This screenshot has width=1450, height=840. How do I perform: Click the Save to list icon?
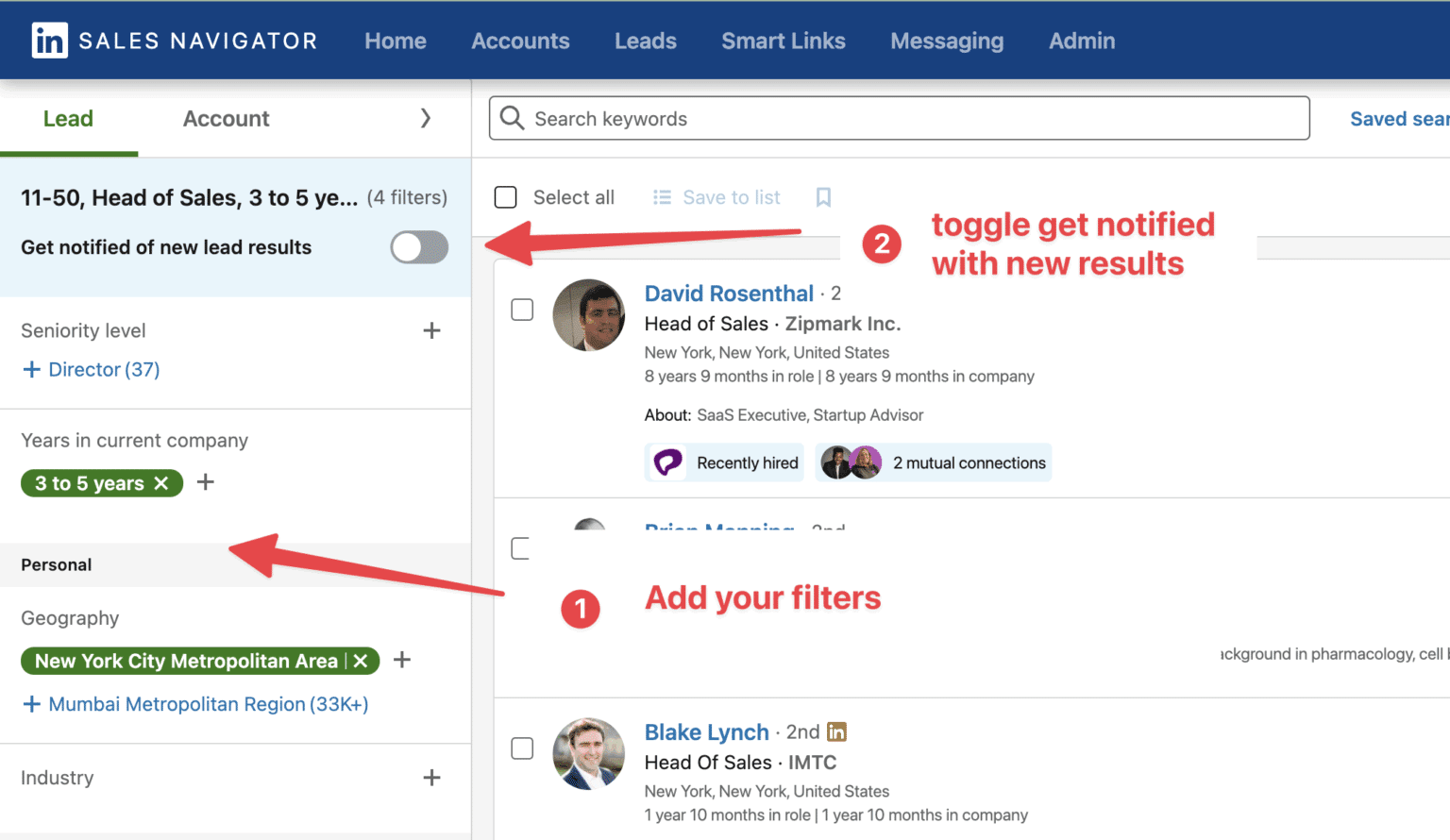pos(661,196)
